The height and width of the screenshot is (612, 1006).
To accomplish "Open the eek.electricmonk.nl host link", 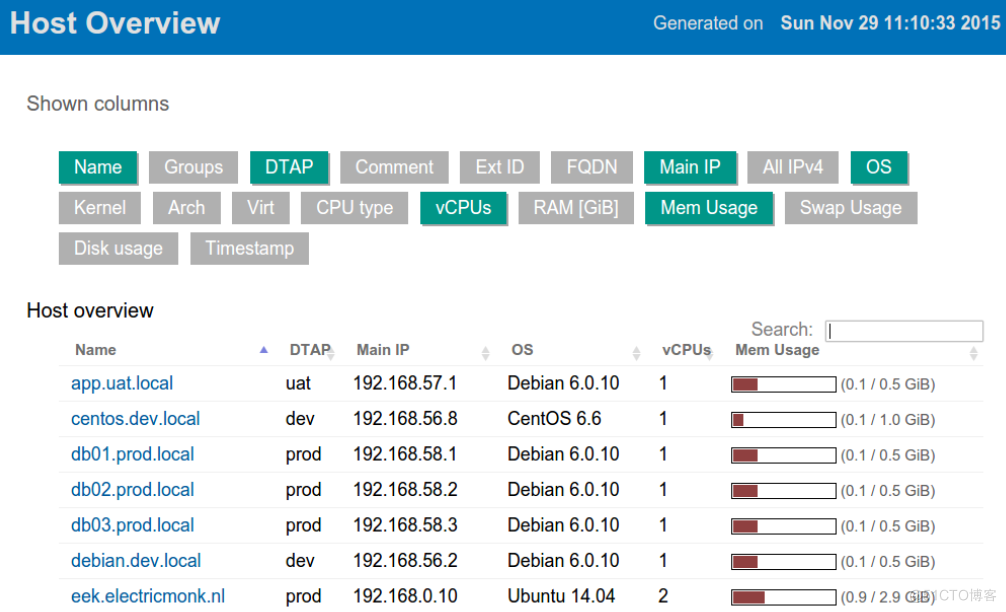I will coord(147,596).
